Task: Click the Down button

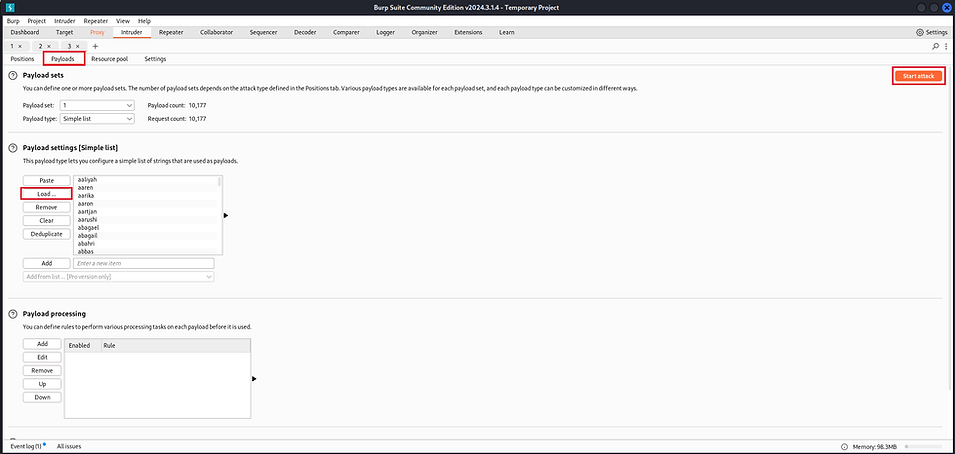Action: pyautogui.click(x=43, y=397)
